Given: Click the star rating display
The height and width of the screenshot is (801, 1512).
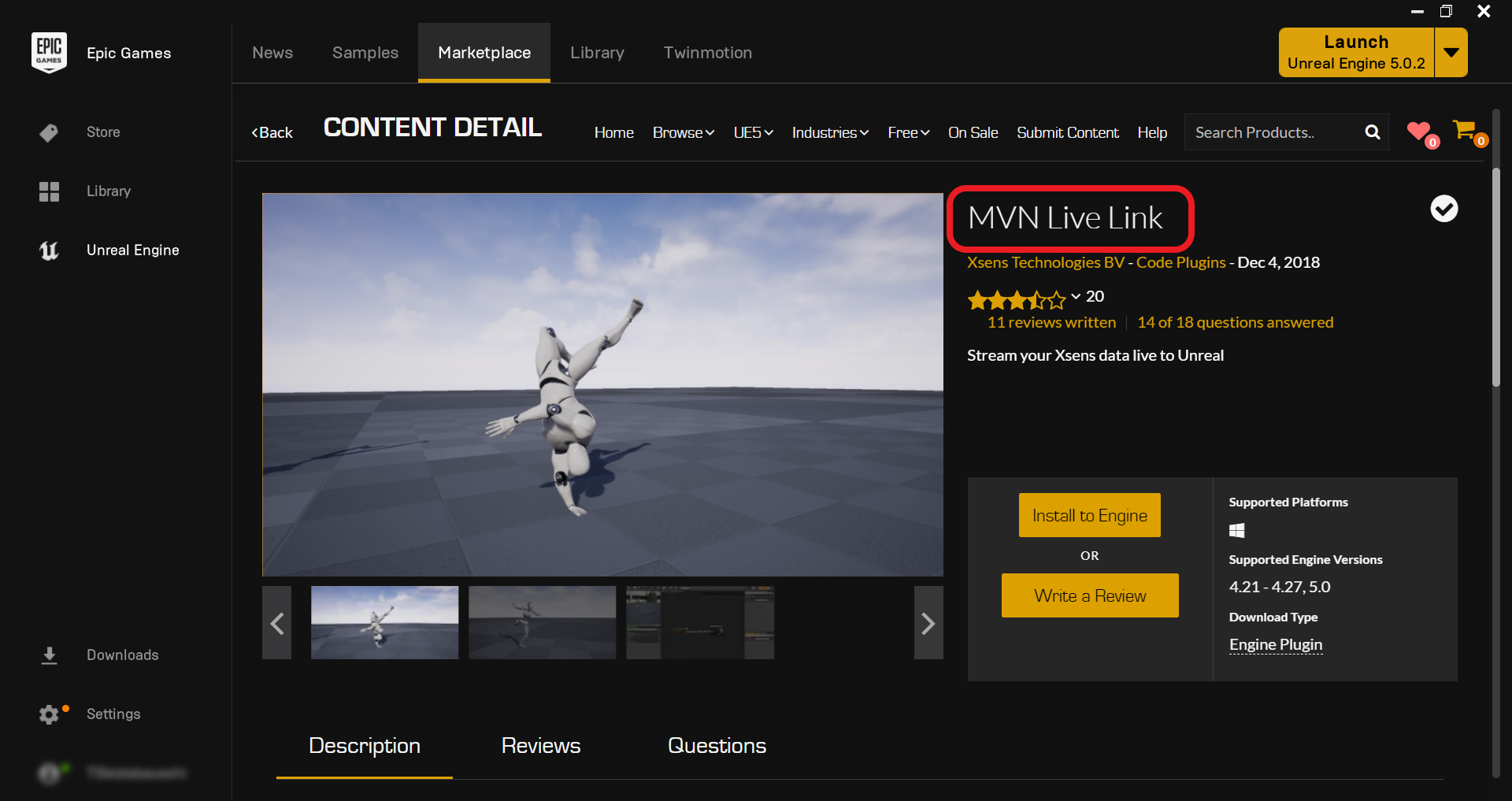Looking at the screenshot, I should pyautogui.click(x=1017, y=299).
